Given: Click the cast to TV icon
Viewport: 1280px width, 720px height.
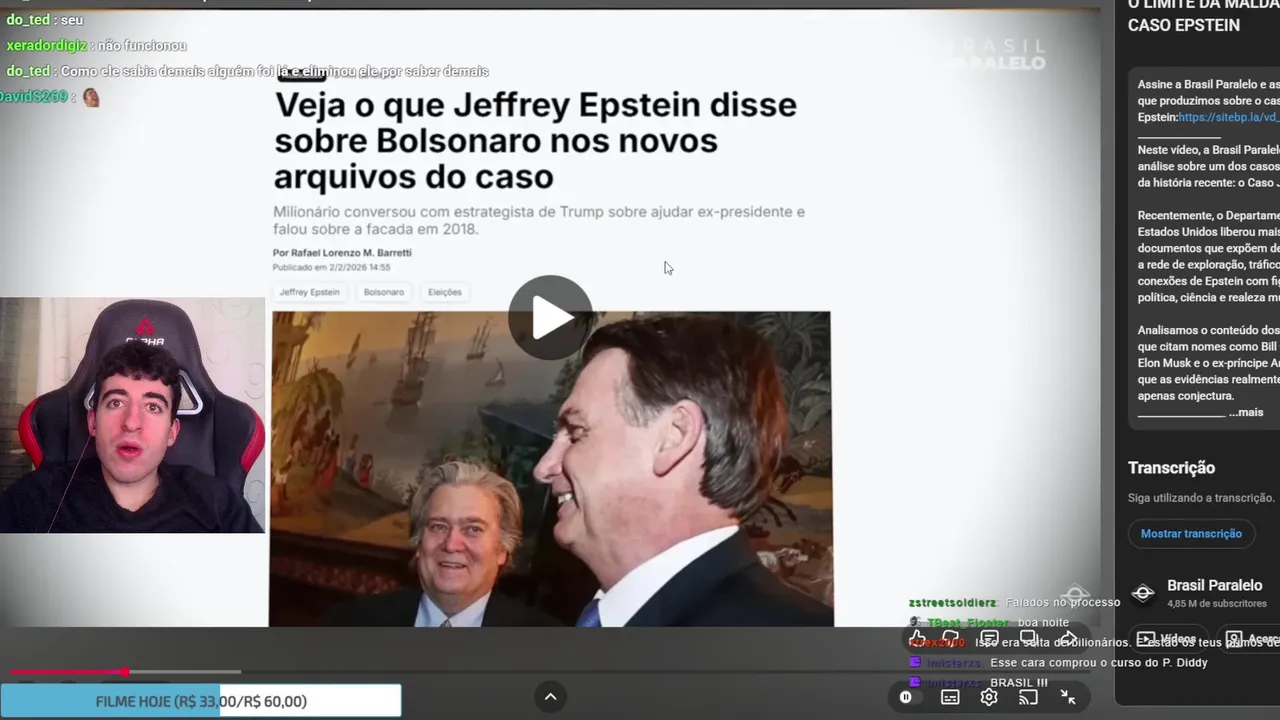Looking at the screenshot, I should point(1028,697).
